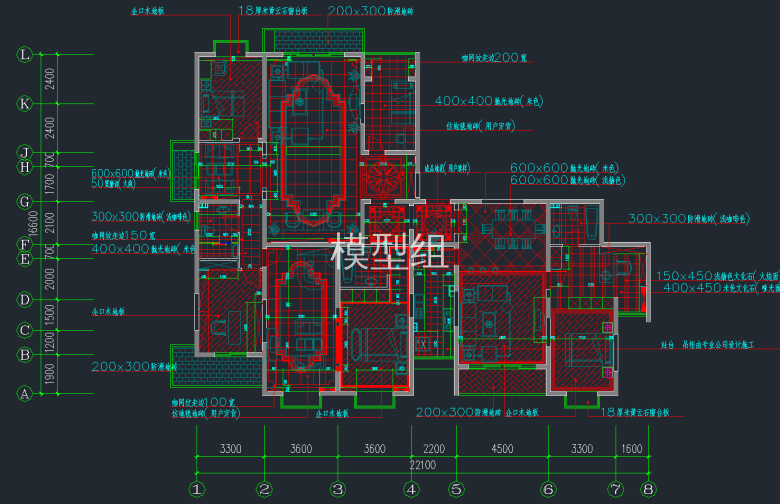Select the D grid axis bubble
This screenshot has height=504, width=780.
pos(25,299)
